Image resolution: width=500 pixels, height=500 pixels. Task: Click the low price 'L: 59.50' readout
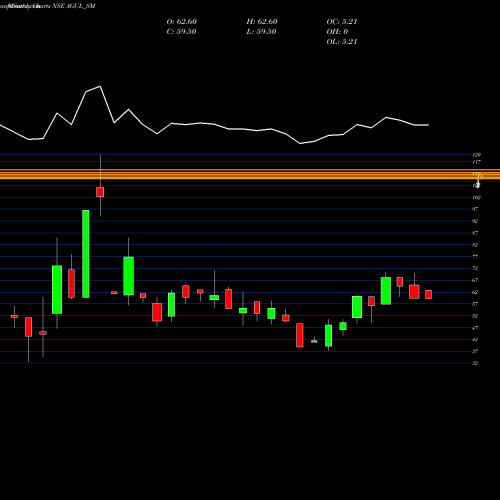tap(262, 32)
